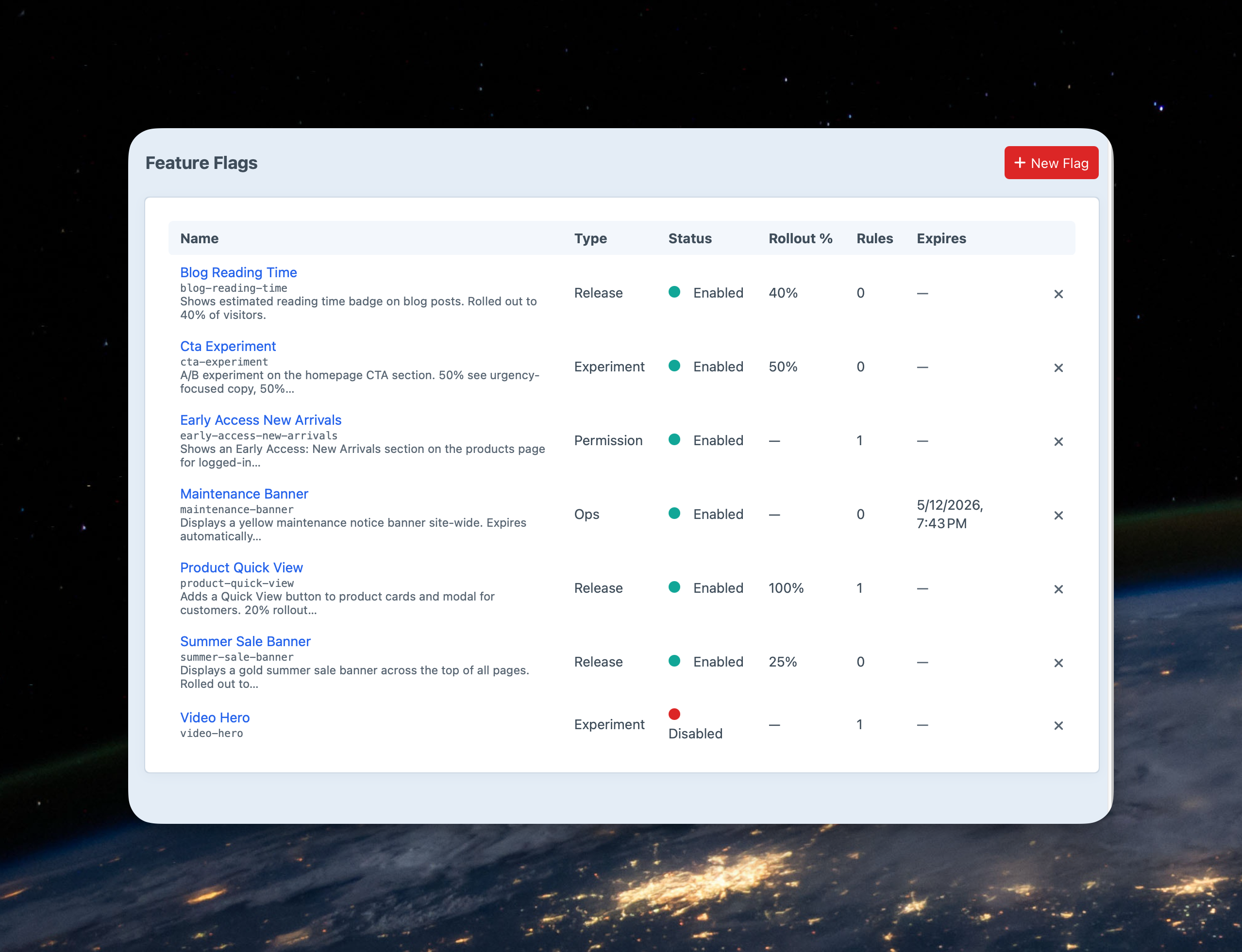Screen dimensions: 1242x952
Task: Click the video-hero key text
Action: pyautogui.click(x=211, y=733)
